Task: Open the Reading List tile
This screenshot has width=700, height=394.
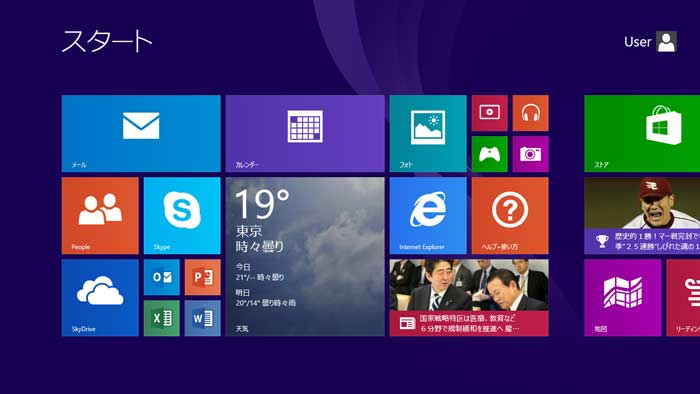Action: [683, 298]
